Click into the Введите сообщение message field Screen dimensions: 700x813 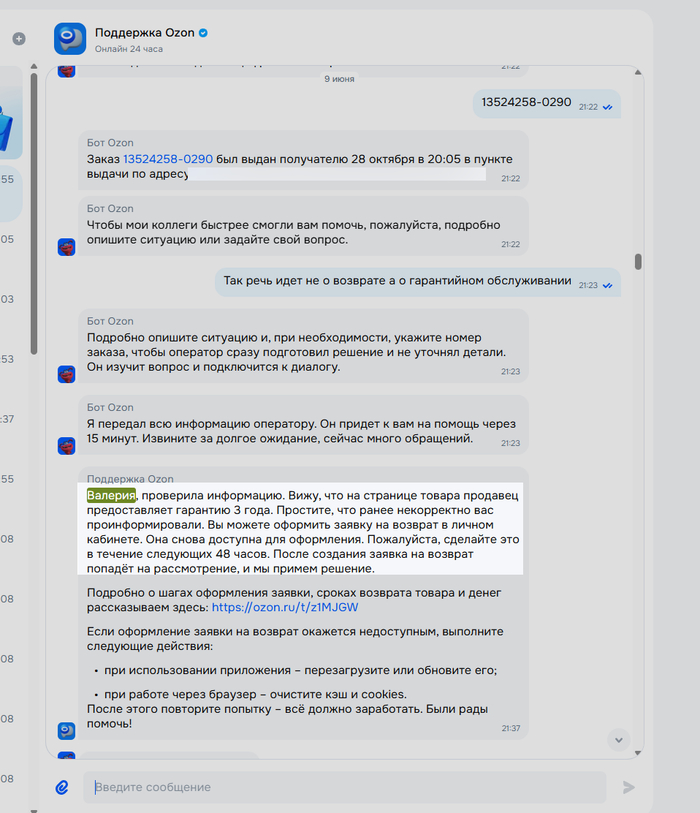345,787
